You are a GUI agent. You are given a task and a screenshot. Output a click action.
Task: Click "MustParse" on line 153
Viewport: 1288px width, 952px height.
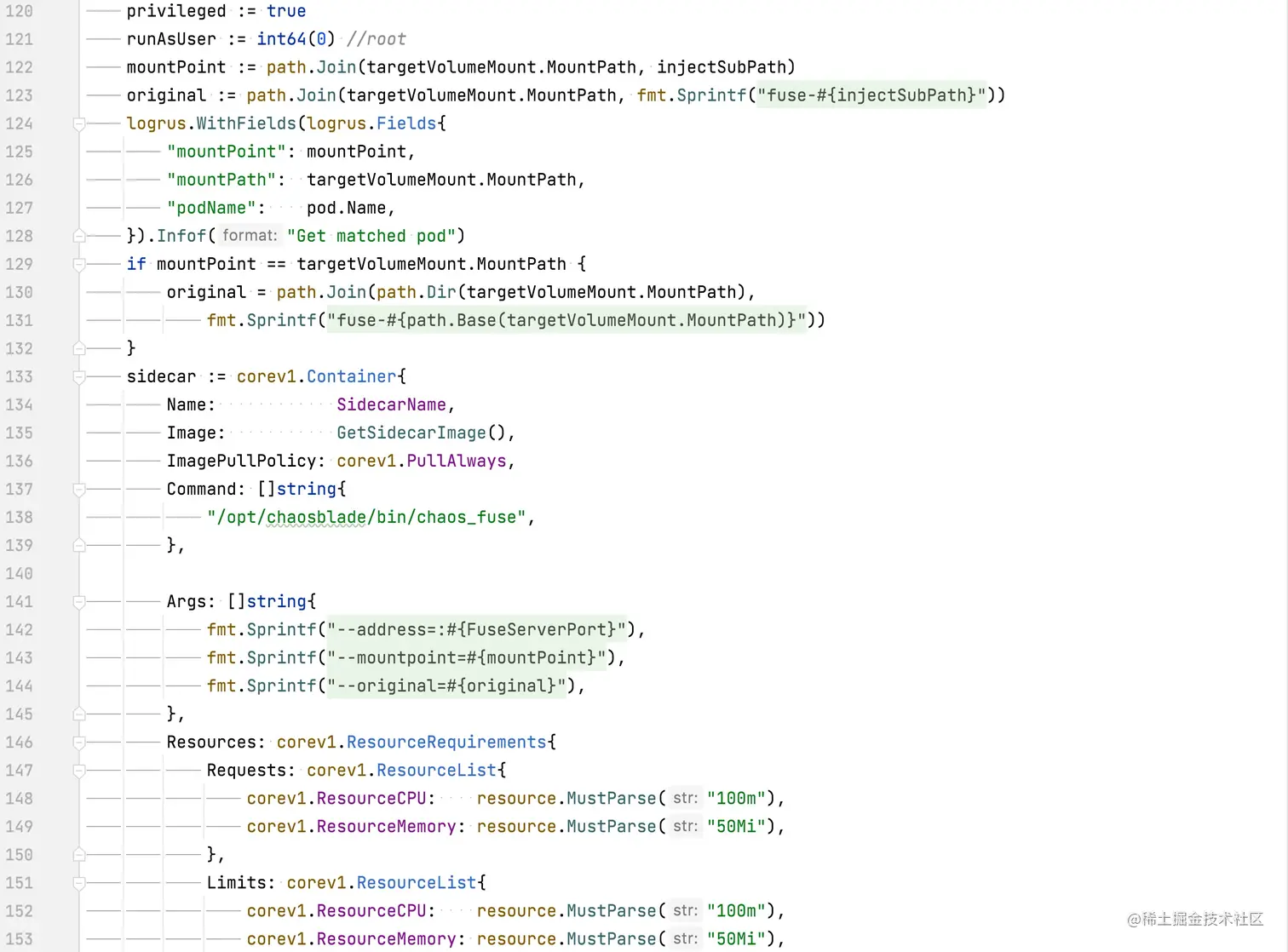point(612,938)
